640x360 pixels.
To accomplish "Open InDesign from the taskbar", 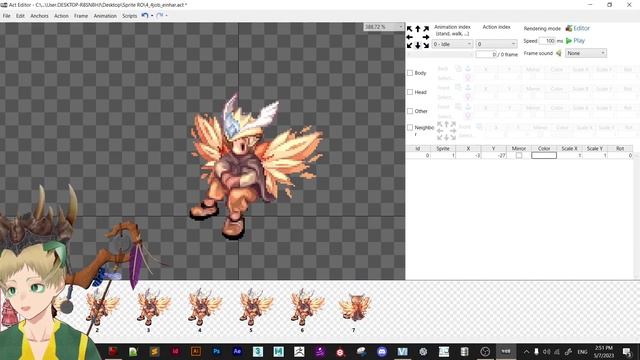I will pos(175,351).
